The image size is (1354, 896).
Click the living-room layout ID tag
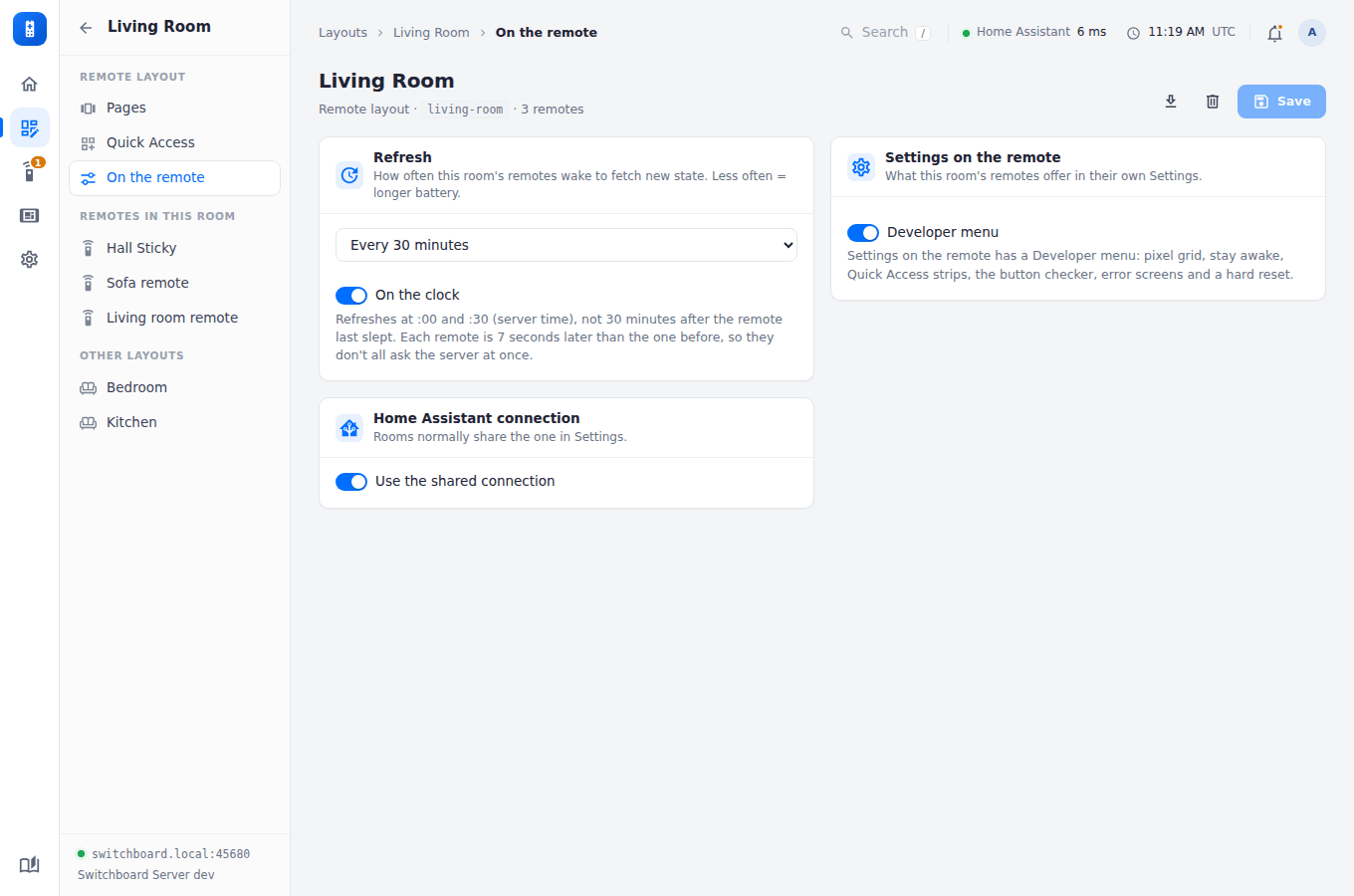(x=465, y=110)
